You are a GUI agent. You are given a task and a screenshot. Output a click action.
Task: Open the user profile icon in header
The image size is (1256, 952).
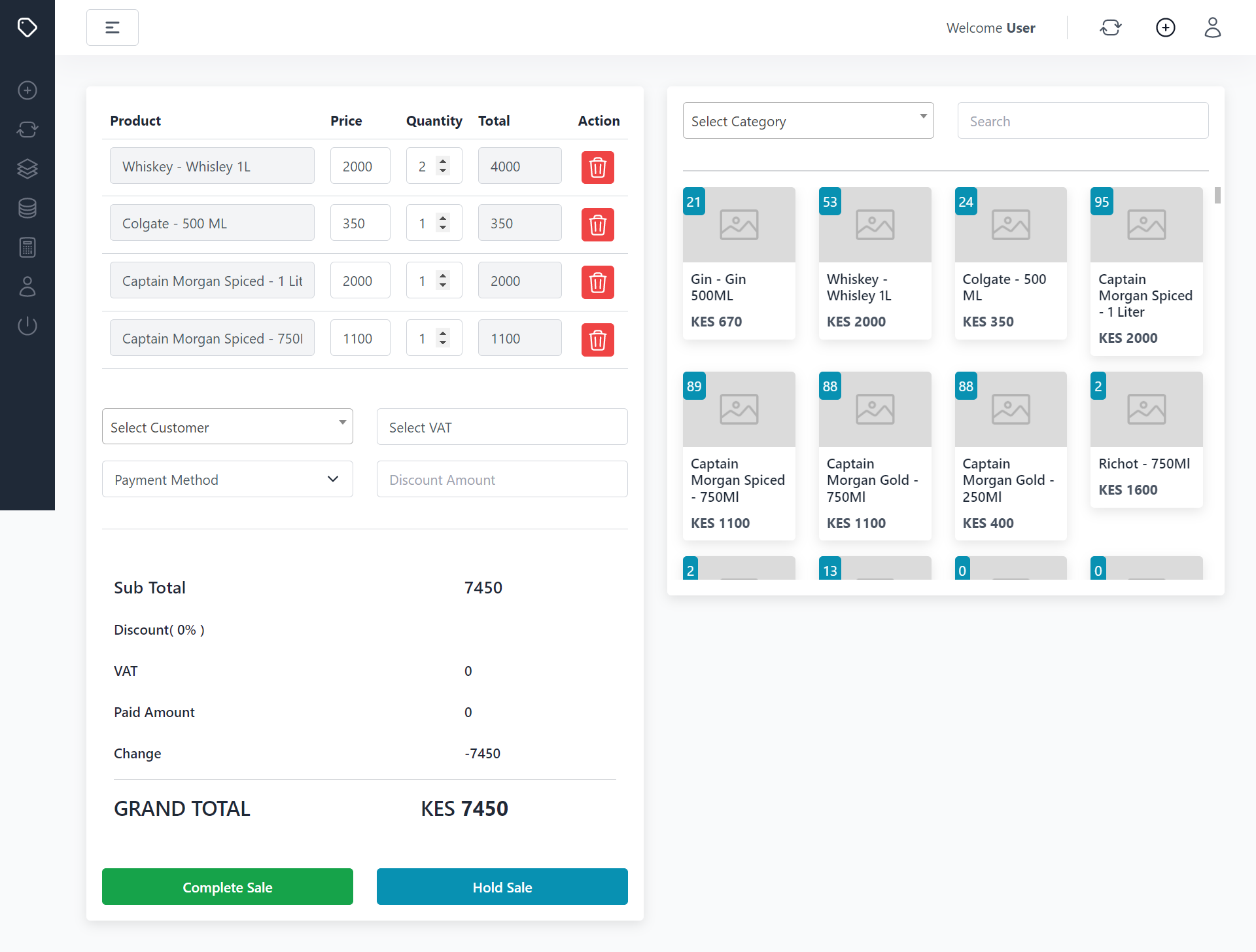coord(1212,27)
